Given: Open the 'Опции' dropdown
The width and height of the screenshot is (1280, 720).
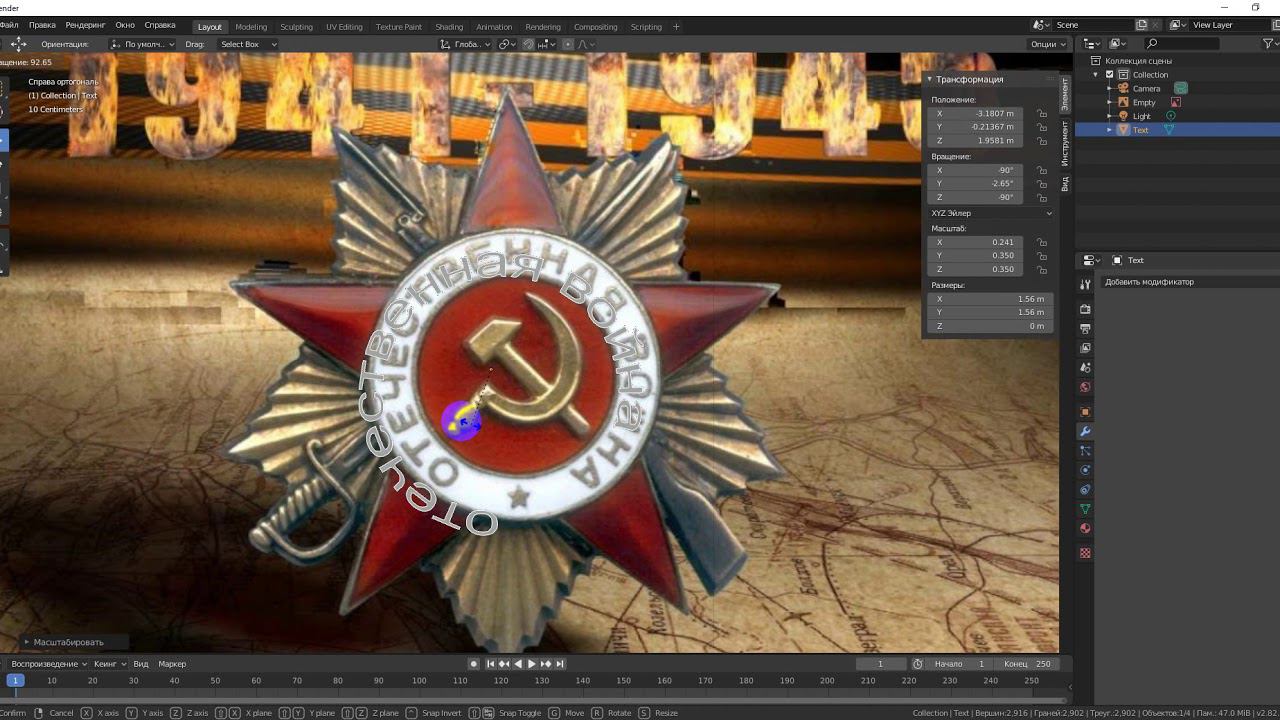Looking at the screenshot, I should click(x=1046, y=44).
